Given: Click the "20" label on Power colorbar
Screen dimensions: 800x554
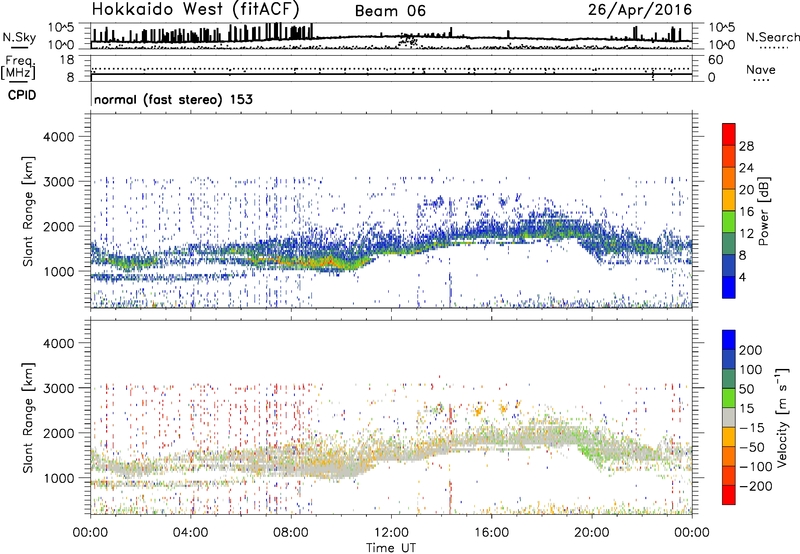Looking at the screenshot, I should click(x=746, y=190).
